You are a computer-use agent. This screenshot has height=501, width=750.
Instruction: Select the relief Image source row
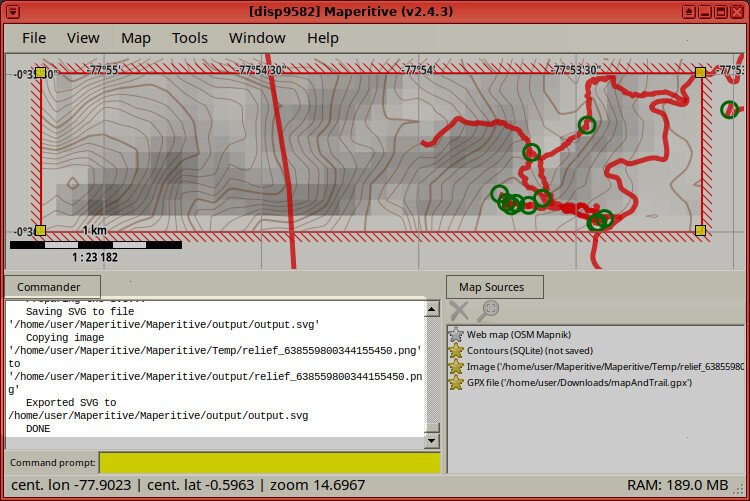click(596, 367)
